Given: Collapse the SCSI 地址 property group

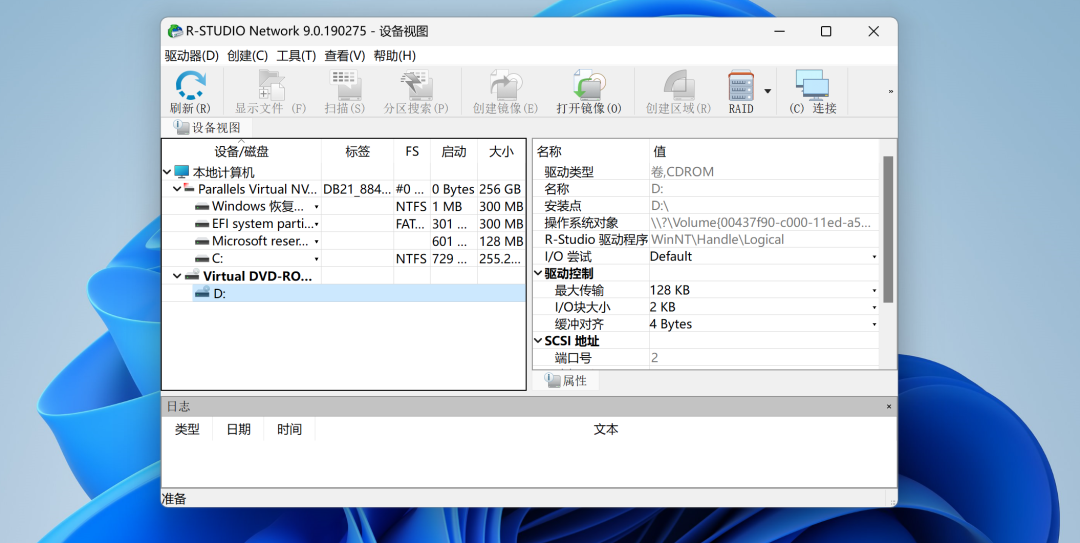Looking at the screenshot, I should pyautogui.click(x=539, y=340).
